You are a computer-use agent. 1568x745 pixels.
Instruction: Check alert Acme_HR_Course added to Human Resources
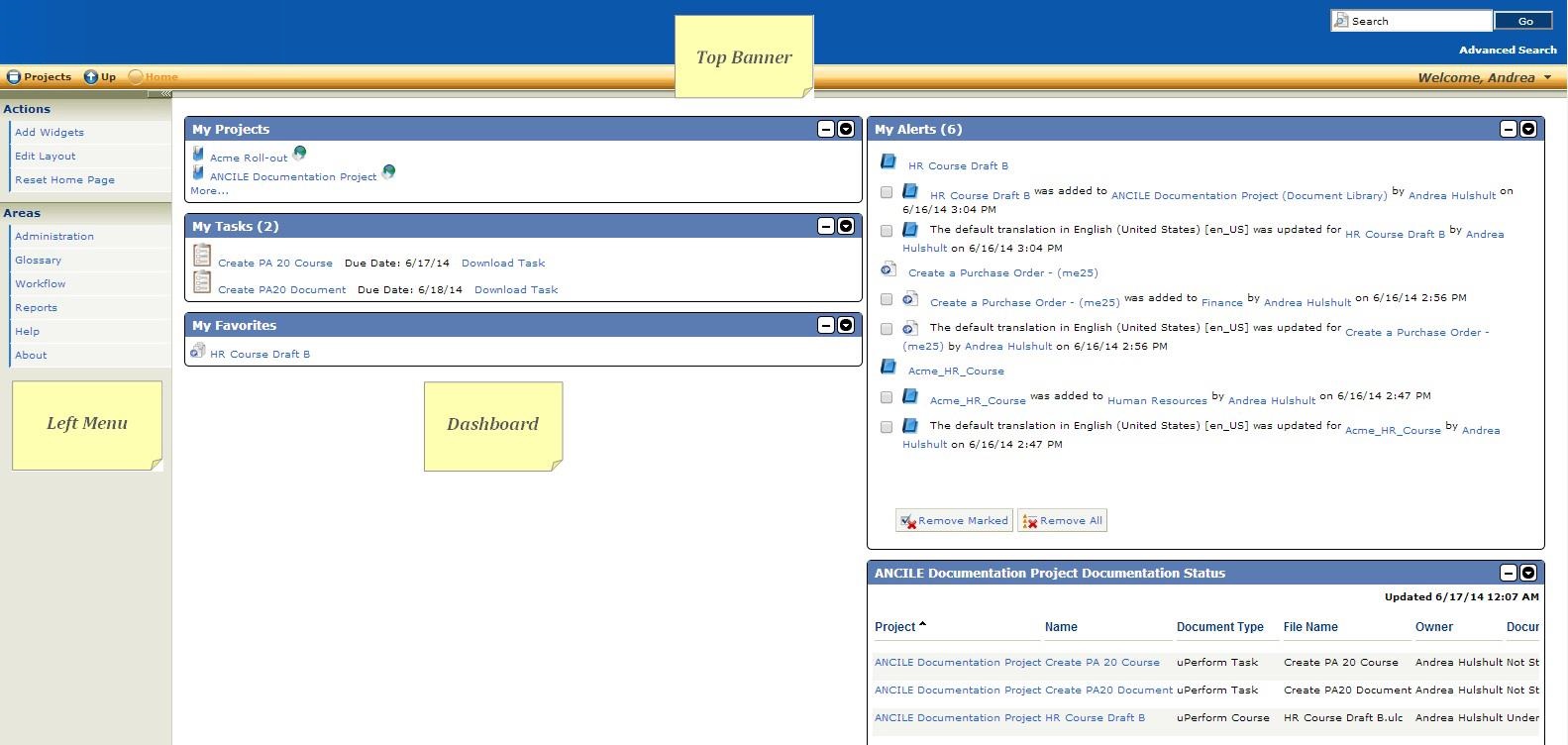[887, 397]
